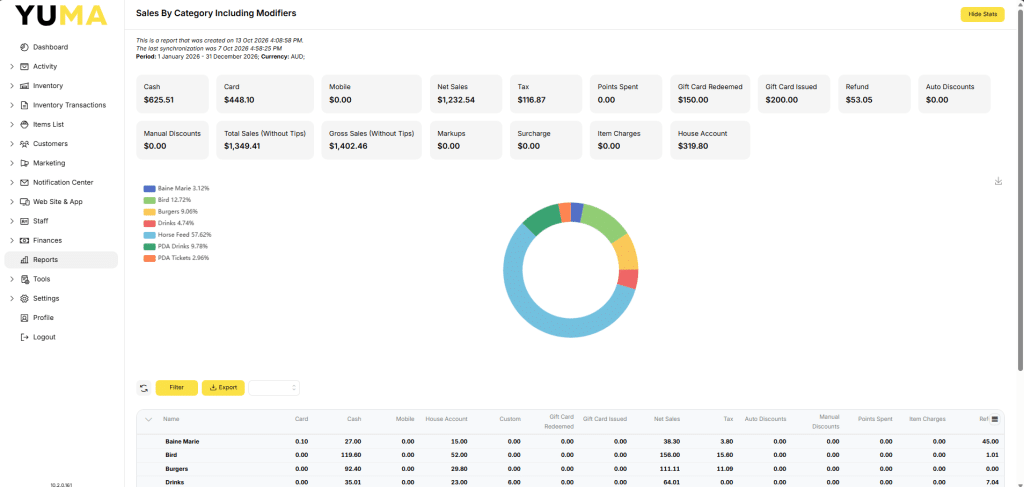Expand the Items List chevron
This screenshot has height=487, width=1024.
coord(12,125)
